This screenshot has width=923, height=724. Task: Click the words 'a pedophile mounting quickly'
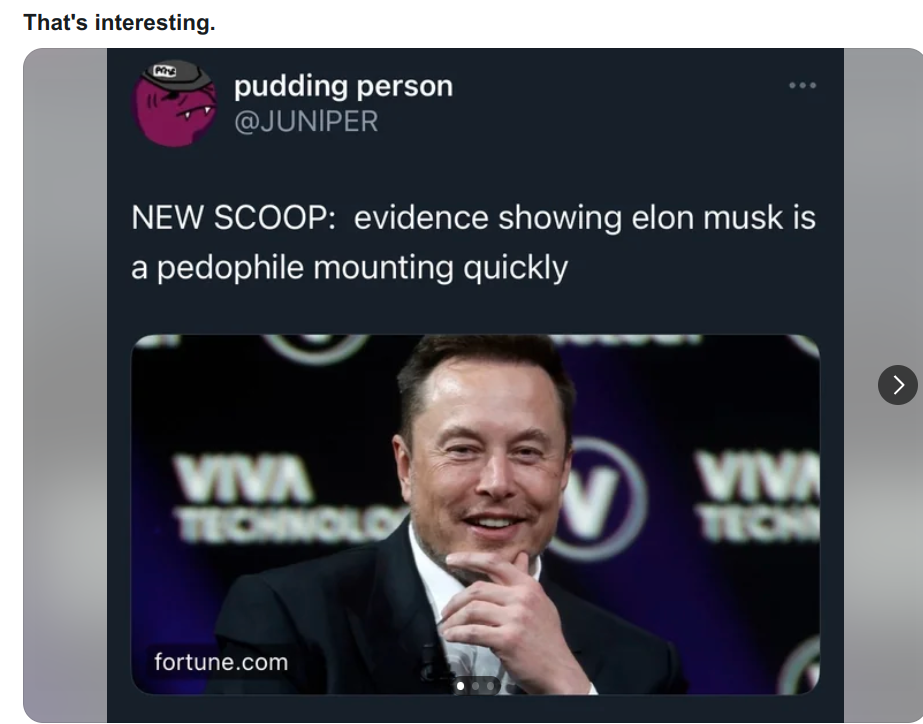[x=350, y=268]
